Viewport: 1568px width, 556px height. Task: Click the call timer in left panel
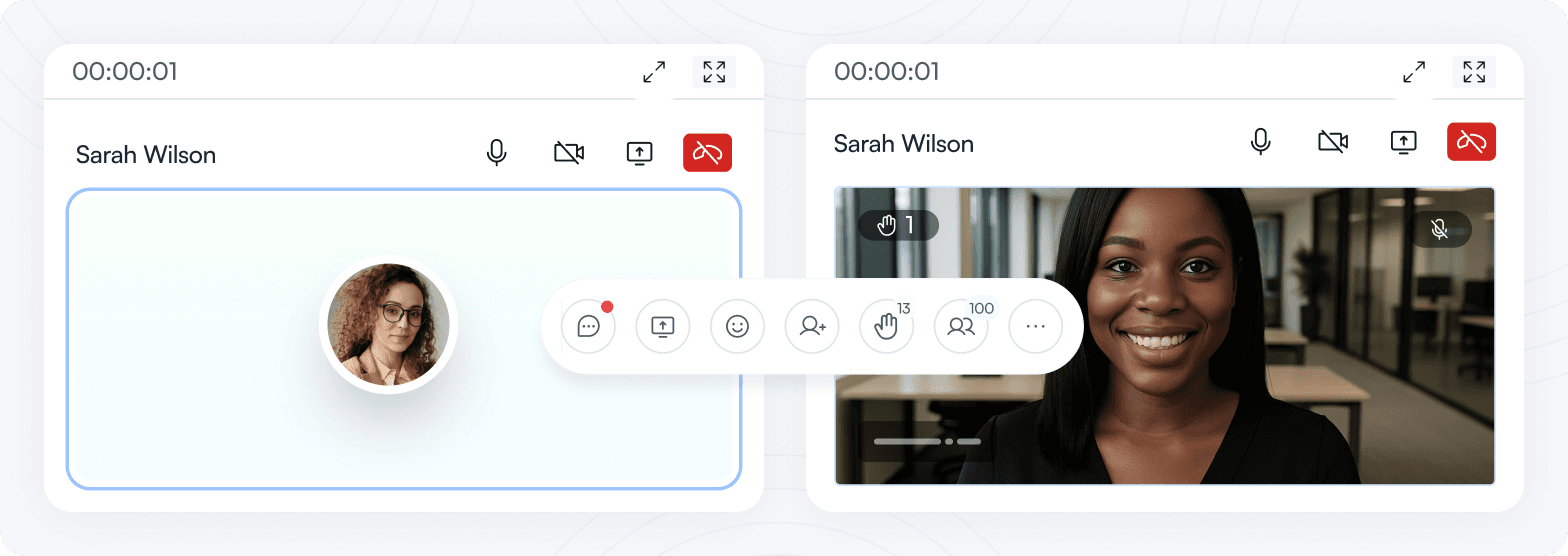click(125, 72)
